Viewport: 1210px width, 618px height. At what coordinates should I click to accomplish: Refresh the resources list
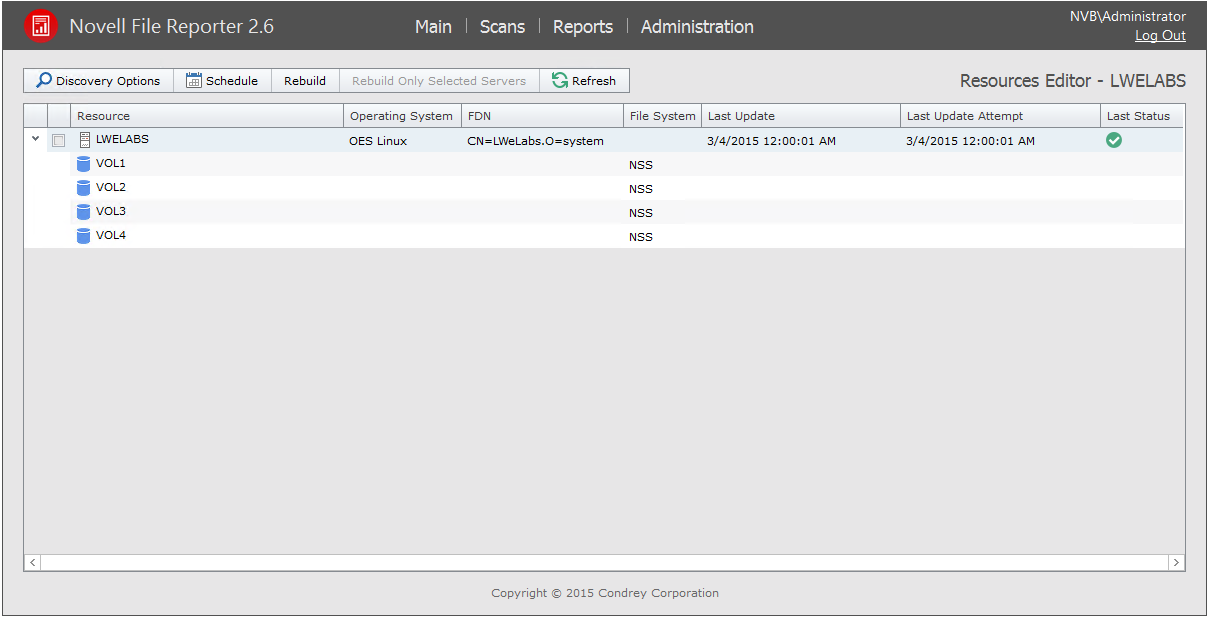584,81
